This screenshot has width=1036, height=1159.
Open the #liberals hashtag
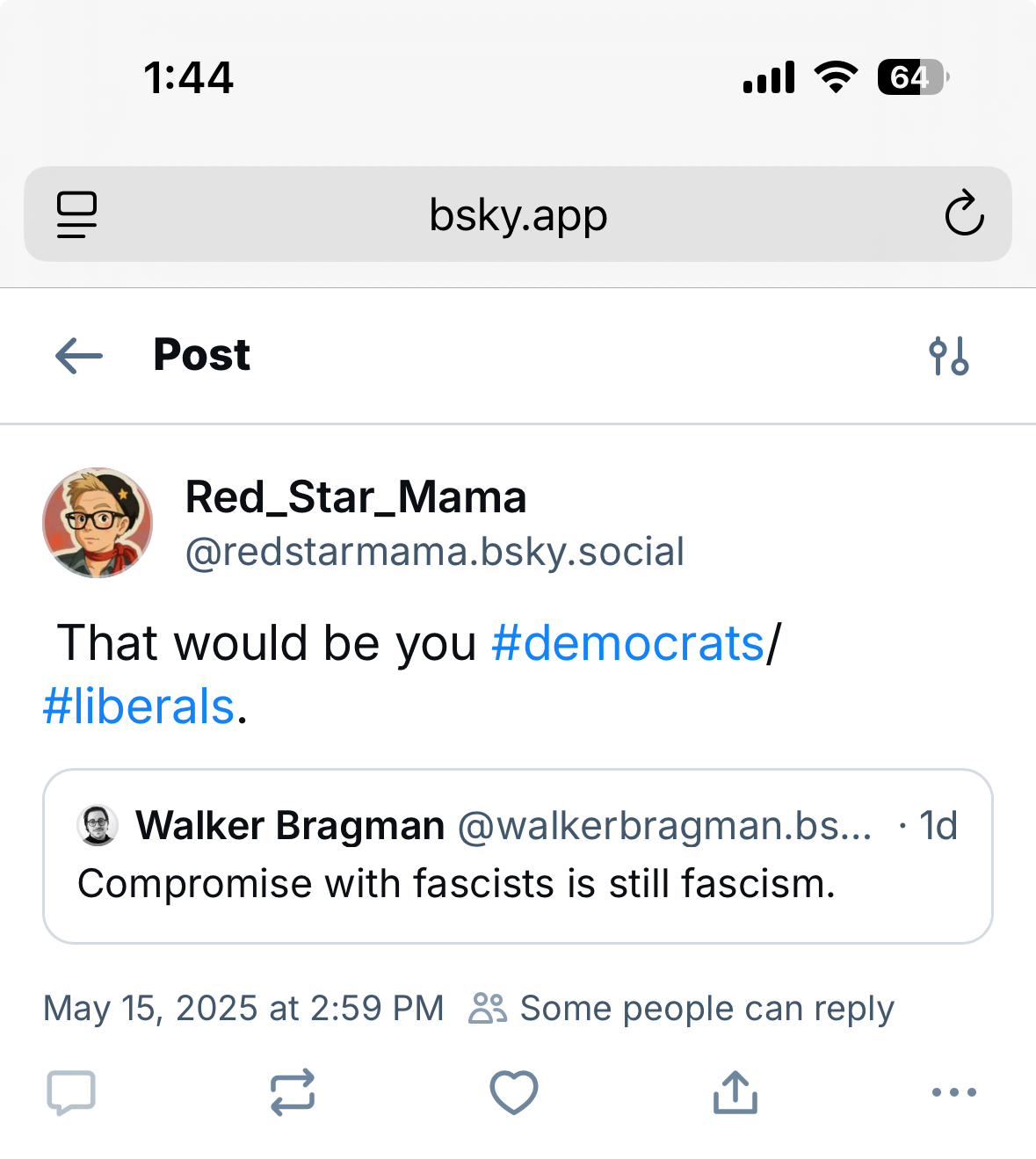pos(139,706)
